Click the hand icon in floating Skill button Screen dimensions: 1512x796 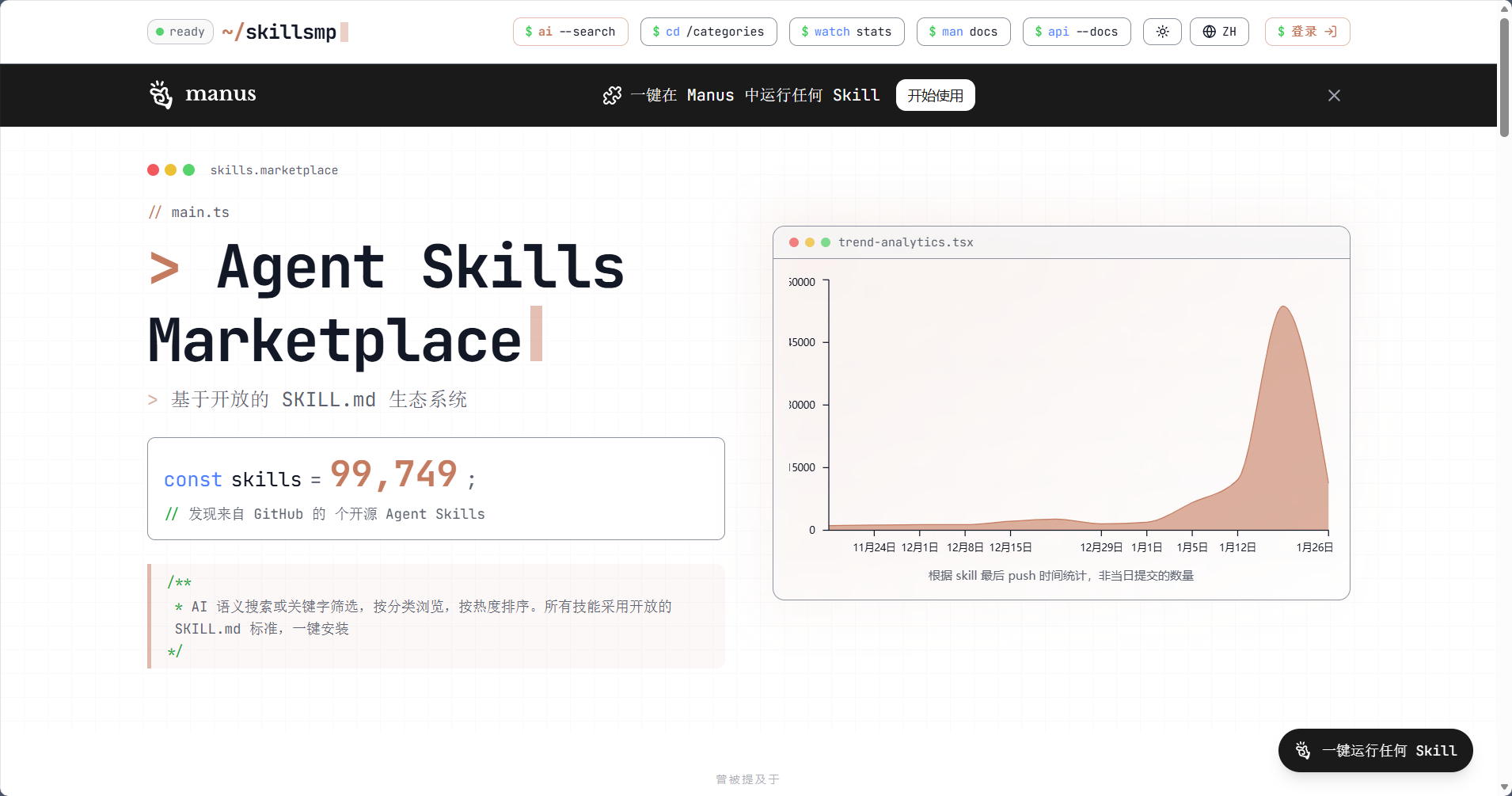(x=1303, y=750)
